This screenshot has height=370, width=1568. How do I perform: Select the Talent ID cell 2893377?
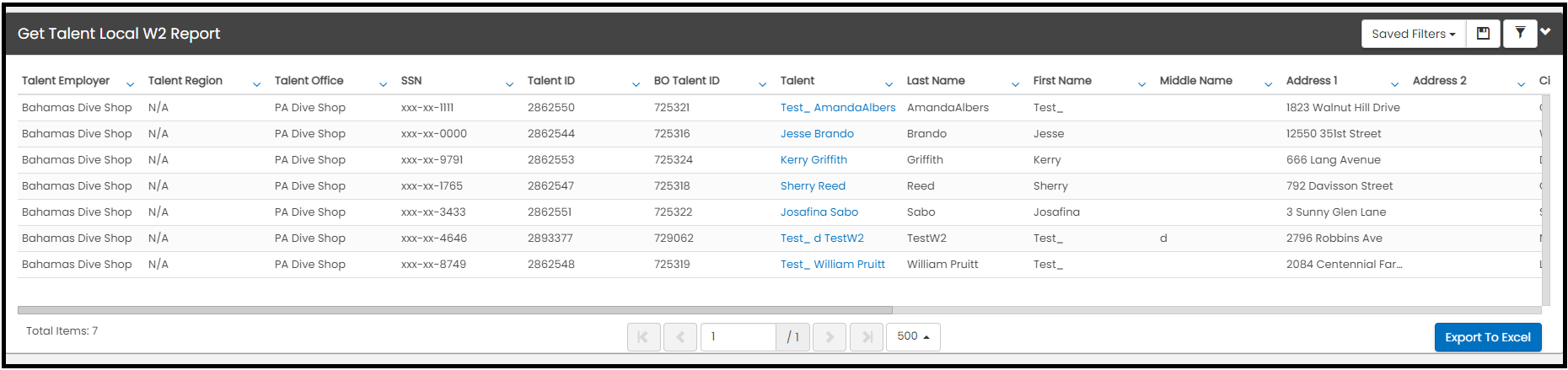(x=550, y=239)
